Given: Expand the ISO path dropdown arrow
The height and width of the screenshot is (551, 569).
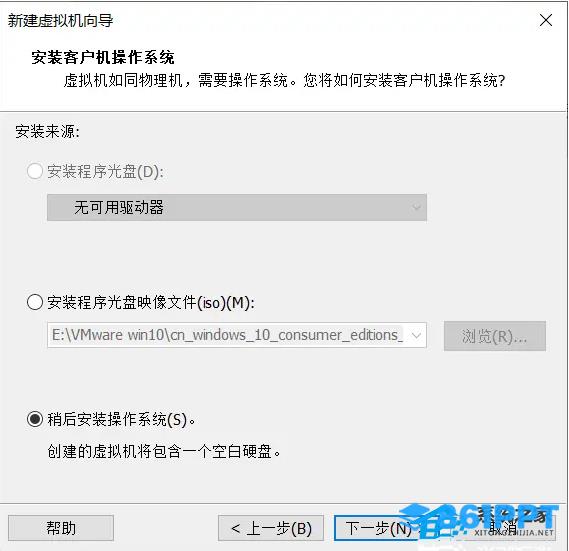Looking at the screenshot, I should point(417,335).
